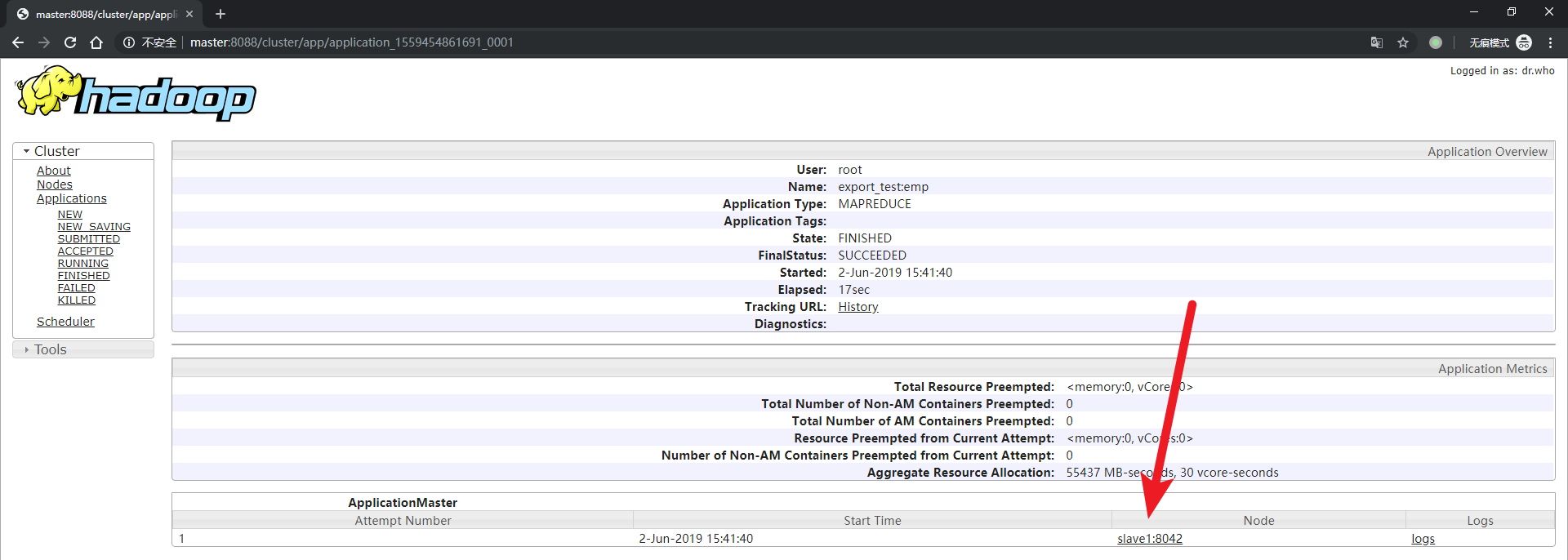This screenshot has width=1568, height=560.
Task: Go to the browser home page
Action: coord(96,42)
